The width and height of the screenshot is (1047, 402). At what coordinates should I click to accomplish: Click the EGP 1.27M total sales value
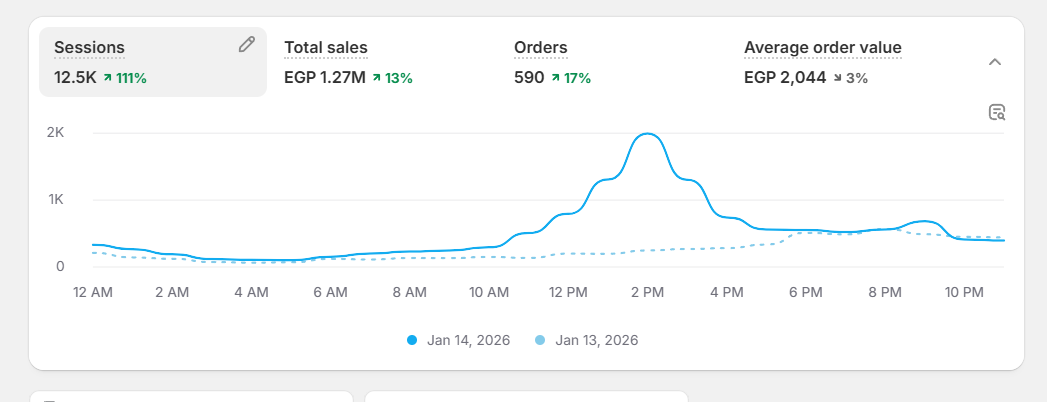pos(324,77)
